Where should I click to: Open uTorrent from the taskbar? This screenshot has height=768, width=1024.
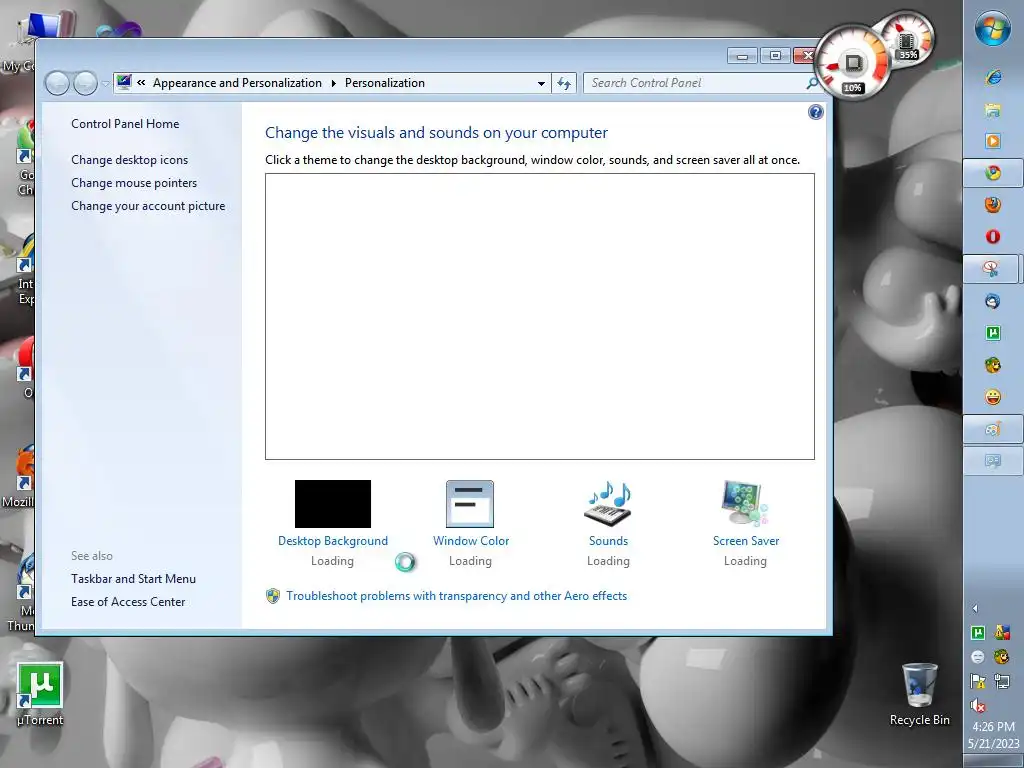[x=993, y=333]
